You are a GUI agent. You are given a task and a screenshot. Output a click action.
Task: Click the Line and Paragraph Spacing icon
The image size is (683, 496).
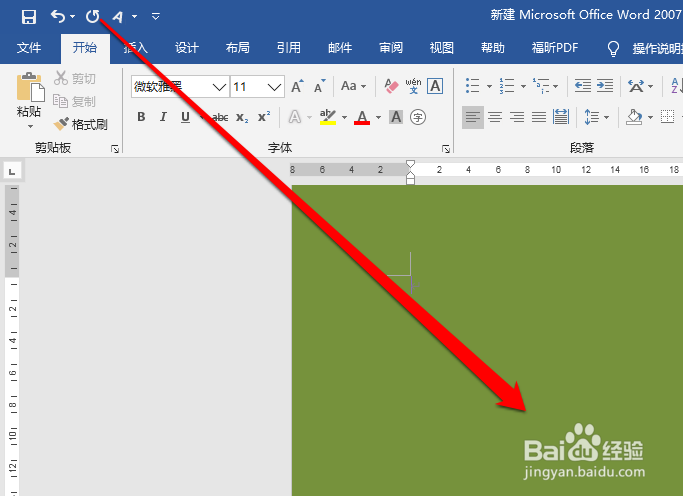tap(592, 117)
